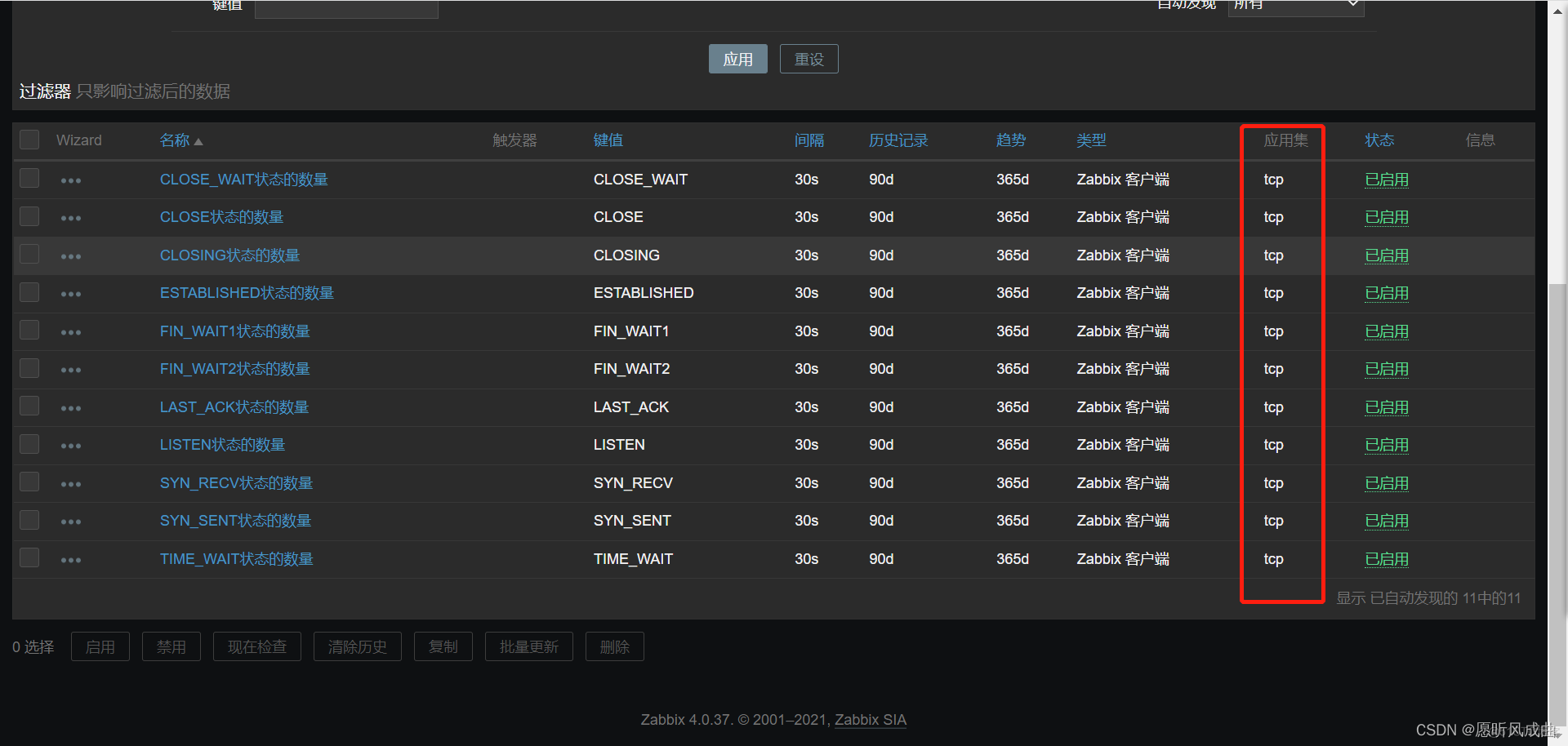
Task: Click the tcp application cell in LISTEN row
Action: (x=1273, y=445)
